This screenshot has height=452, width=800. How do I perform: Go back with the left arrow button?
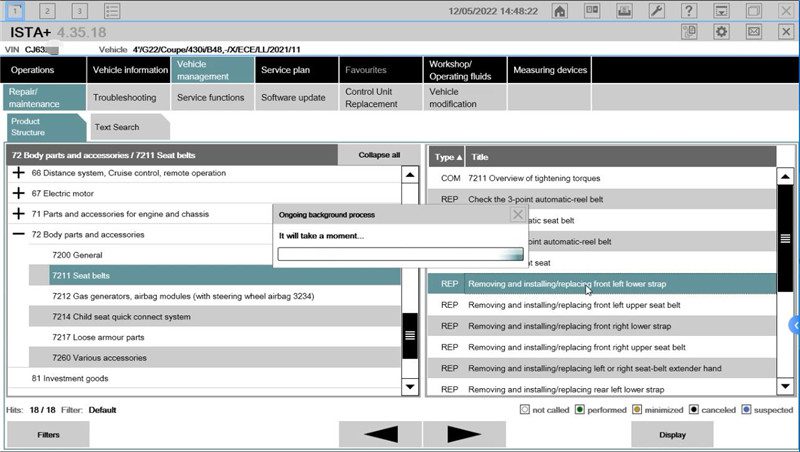click(380, 435)
